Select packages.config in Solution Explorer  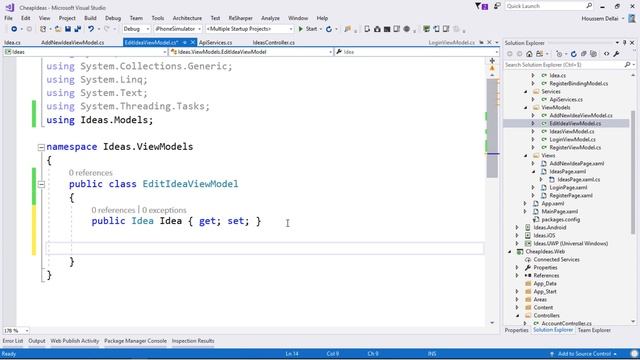[x=560, y=220]
